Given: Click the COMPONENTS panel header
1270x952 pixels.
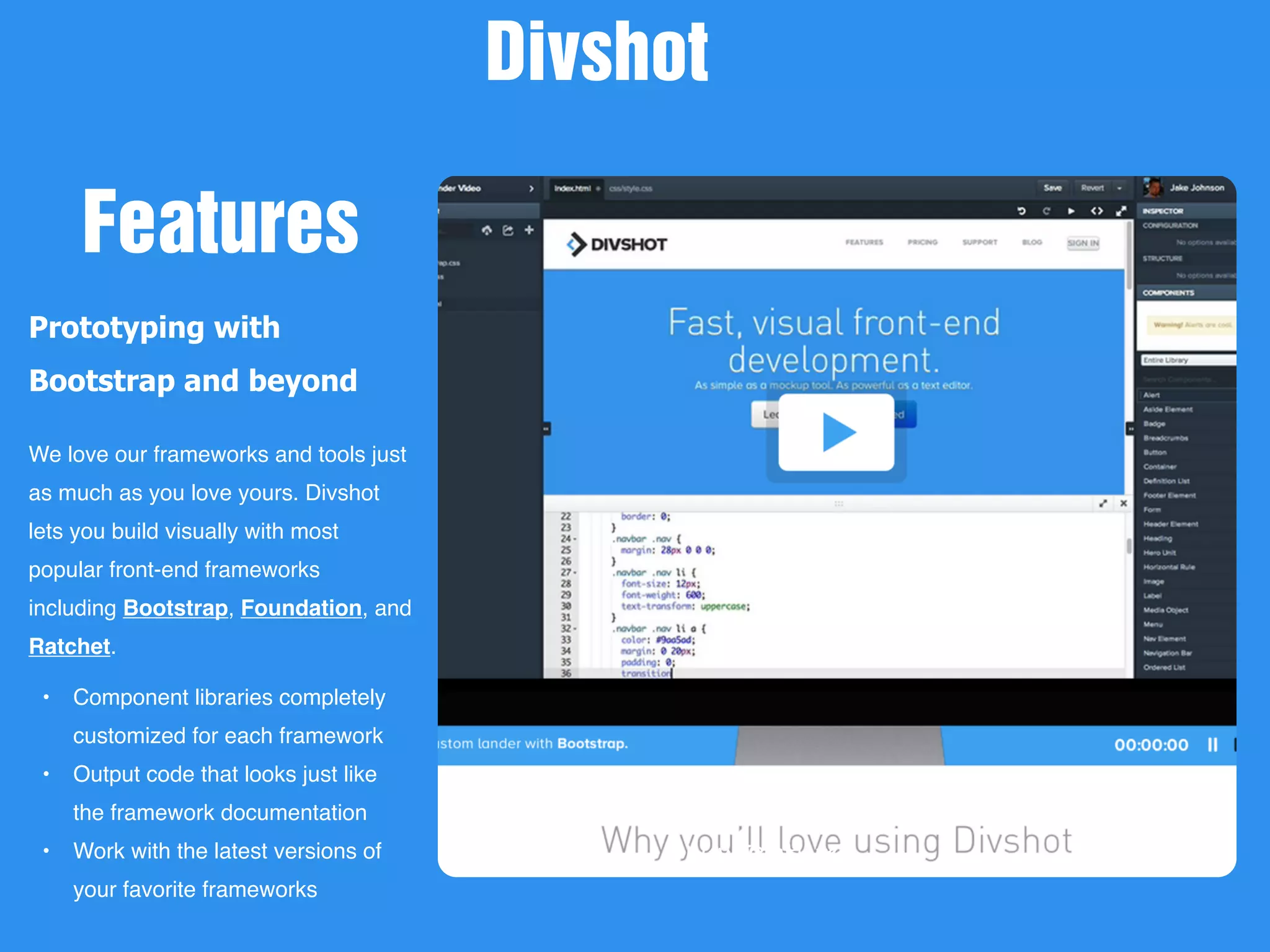Looking at the screenshot, I should 1187,293.
